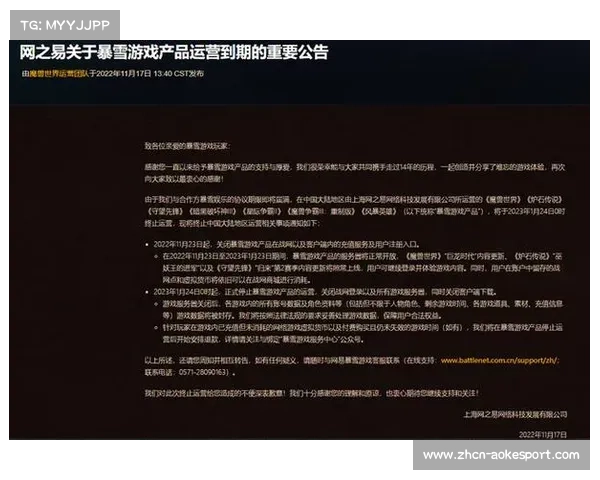
Task: Click the sub-bullet starting 针对玩家在游戏内已充值
Action: pyautogui.click(x=362, y=333)
